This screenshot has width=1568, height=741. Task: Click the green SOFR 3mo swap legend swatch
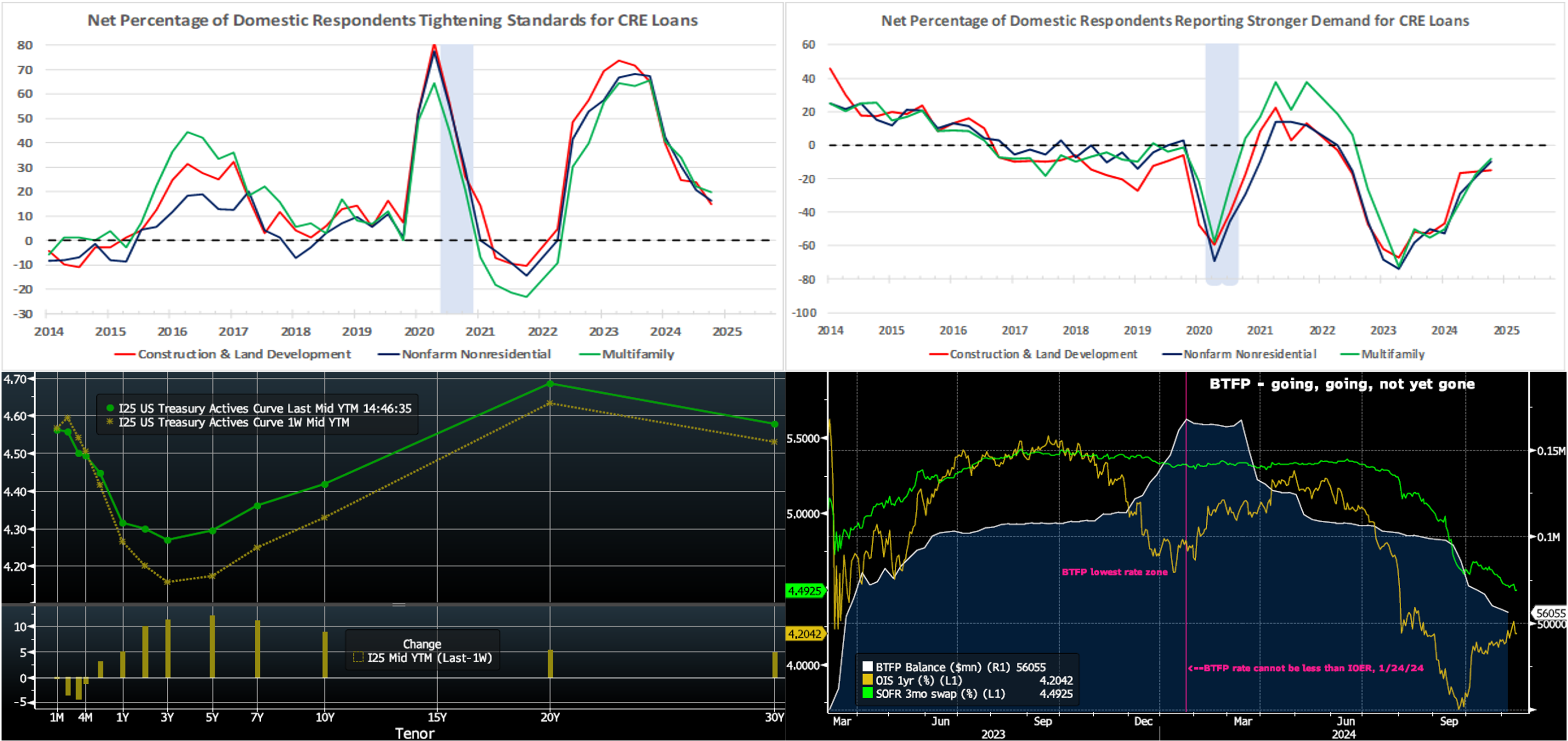(x=867, y=693)
